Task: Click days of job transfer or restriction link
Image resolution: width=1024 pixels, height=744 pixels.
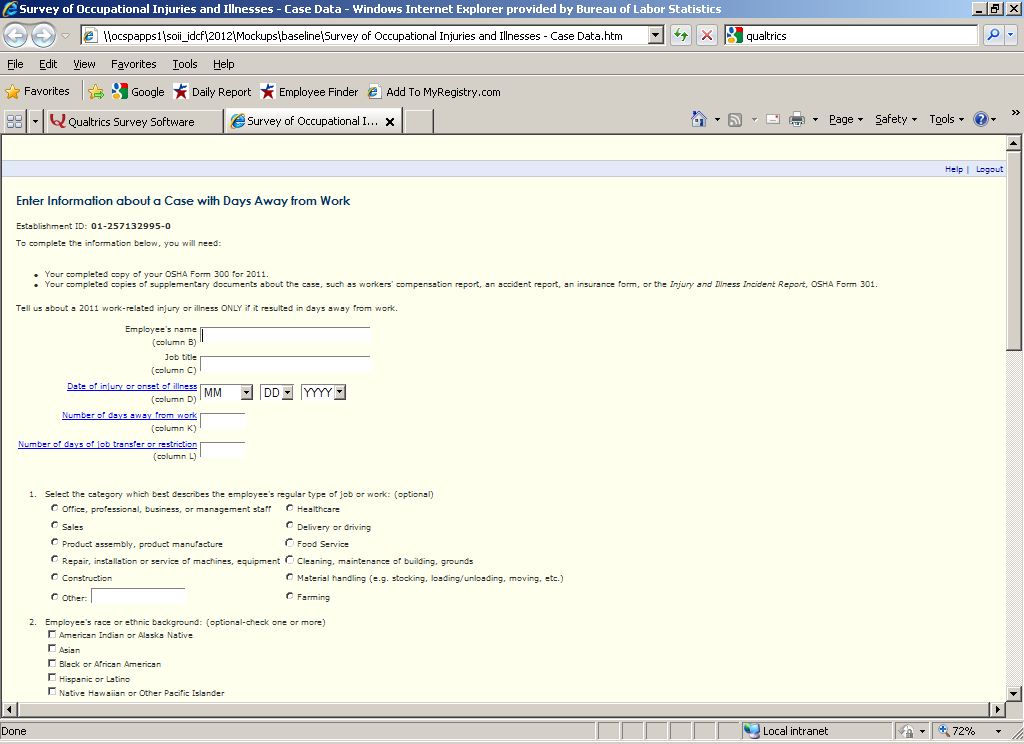Action: [x=107, y=444]
